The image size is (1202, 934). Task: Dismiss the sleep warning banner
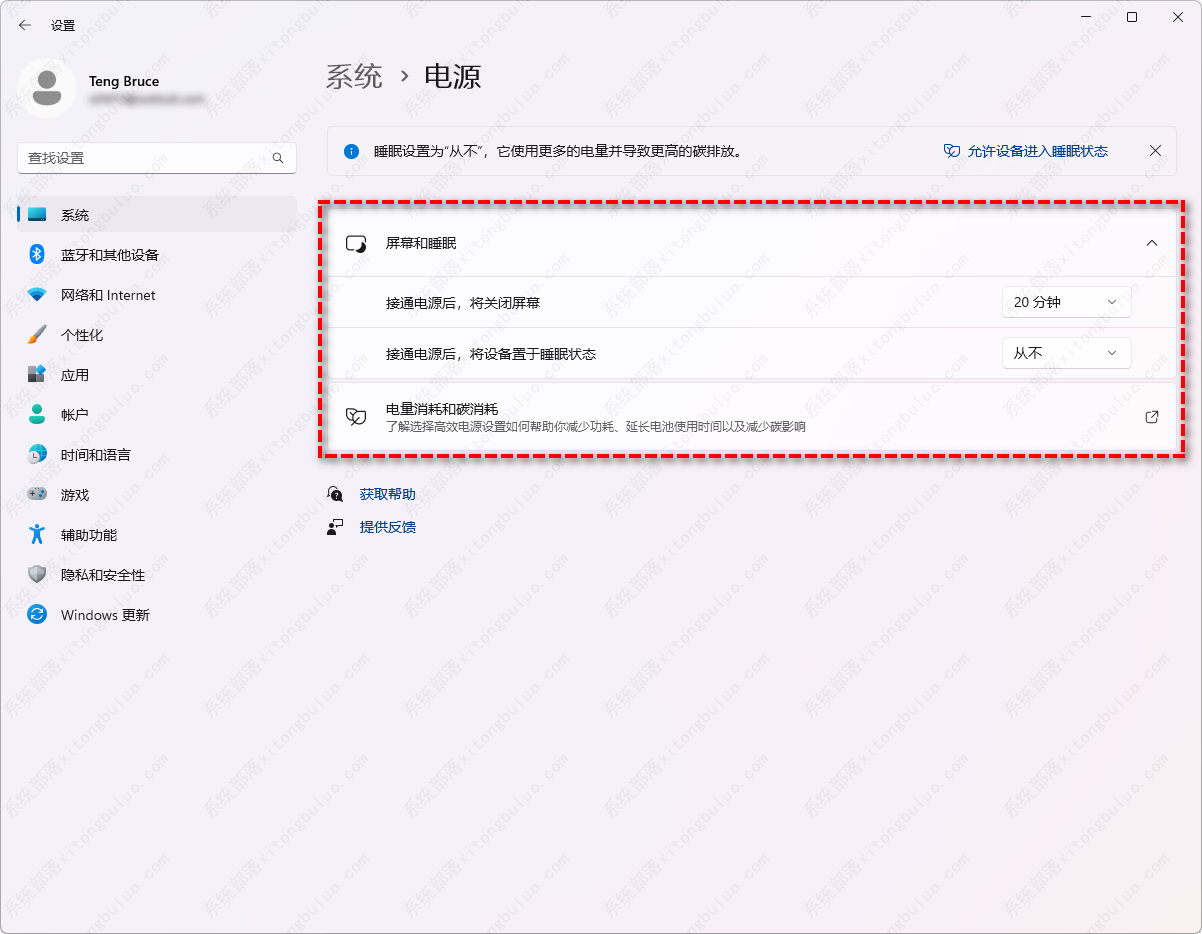1155,151
